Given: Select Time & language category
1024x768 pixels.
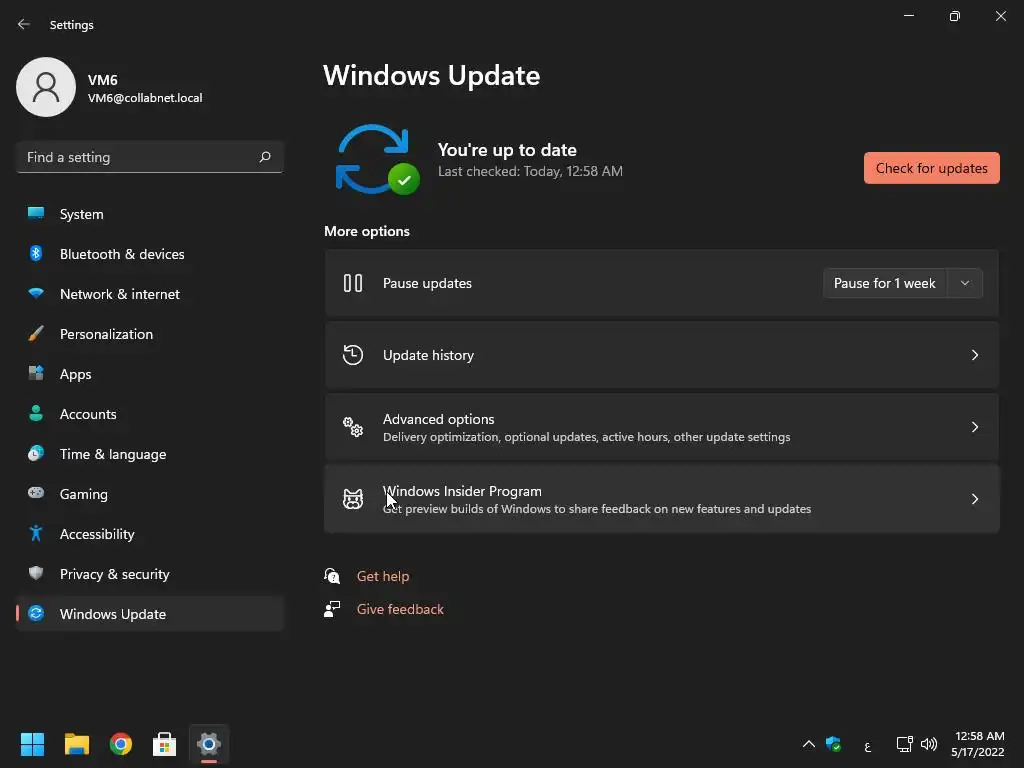Looking at the screenshot, I should (150, 453).
